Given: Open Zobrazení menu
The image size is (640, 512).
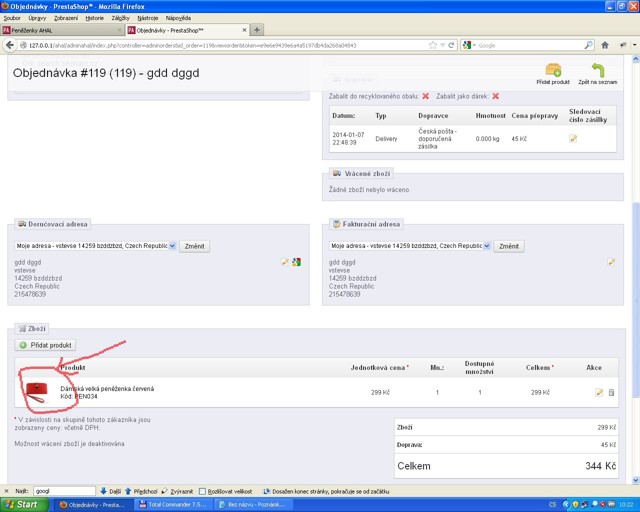Looking at the screenshot, I should point(66,18).
